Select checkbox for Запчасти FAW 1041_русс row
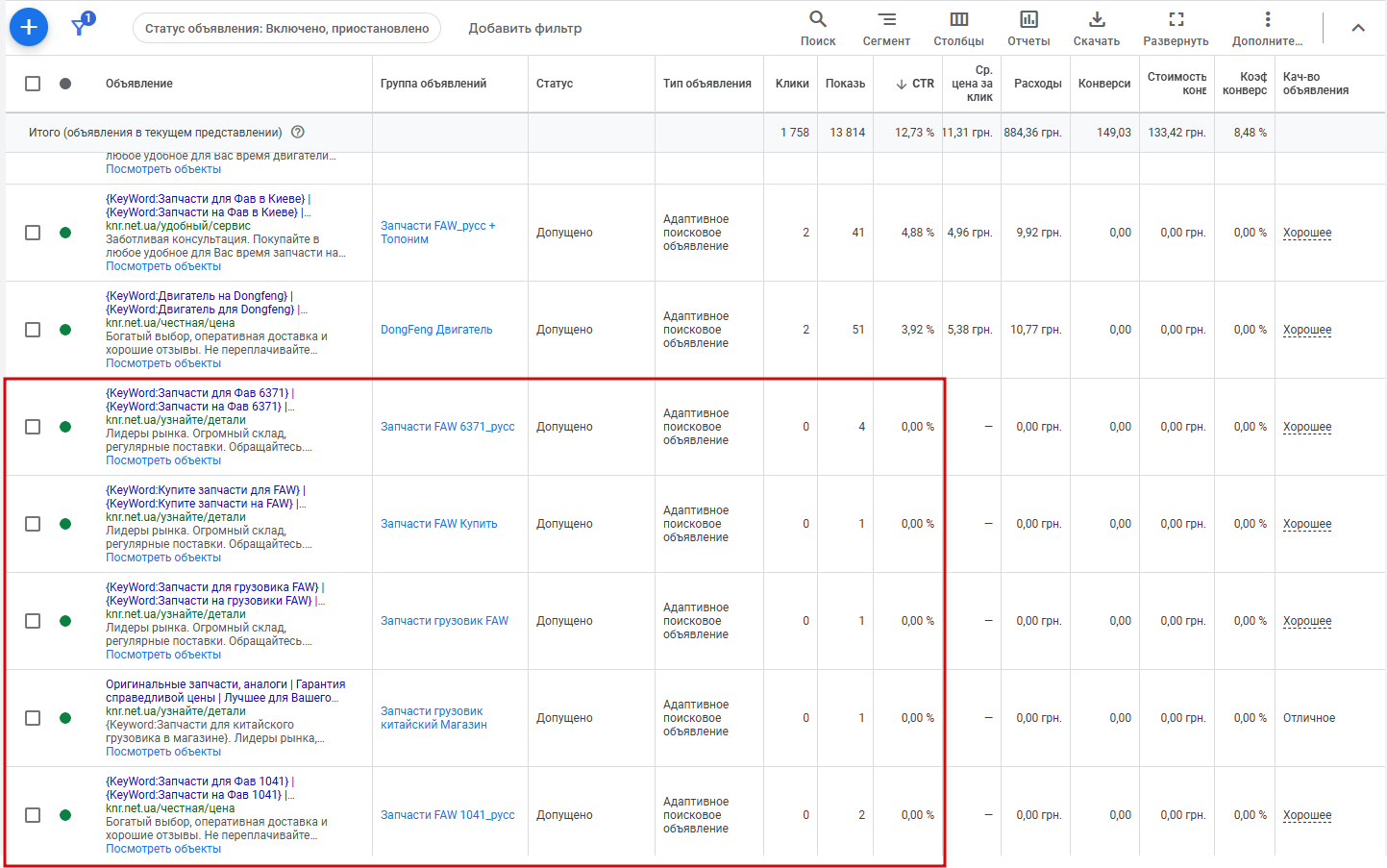The image size is (1387, 868). (33, 815)
